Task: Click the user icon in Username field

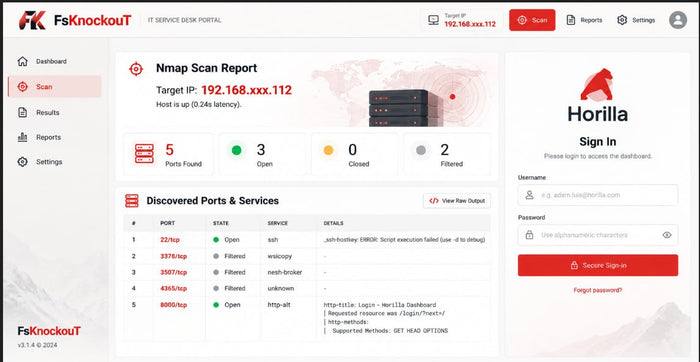Action: pos(529,195)
